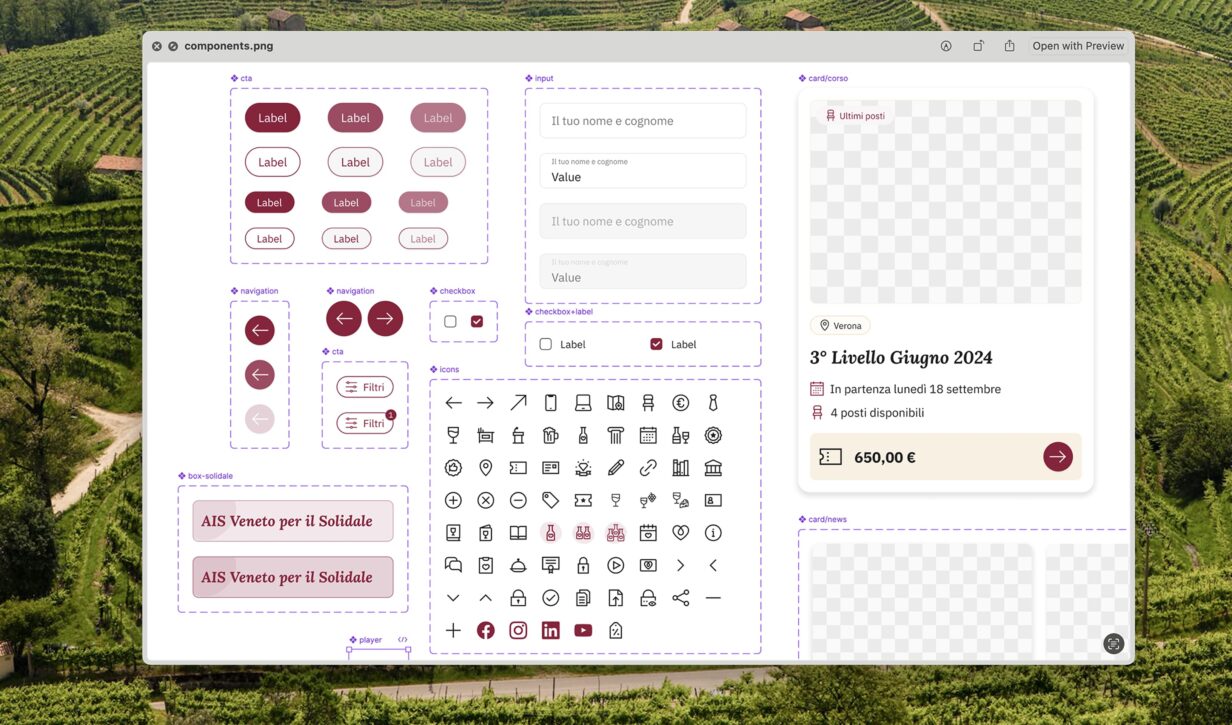
Task: Select the classical column icon
Action: (x=615, y=435)
